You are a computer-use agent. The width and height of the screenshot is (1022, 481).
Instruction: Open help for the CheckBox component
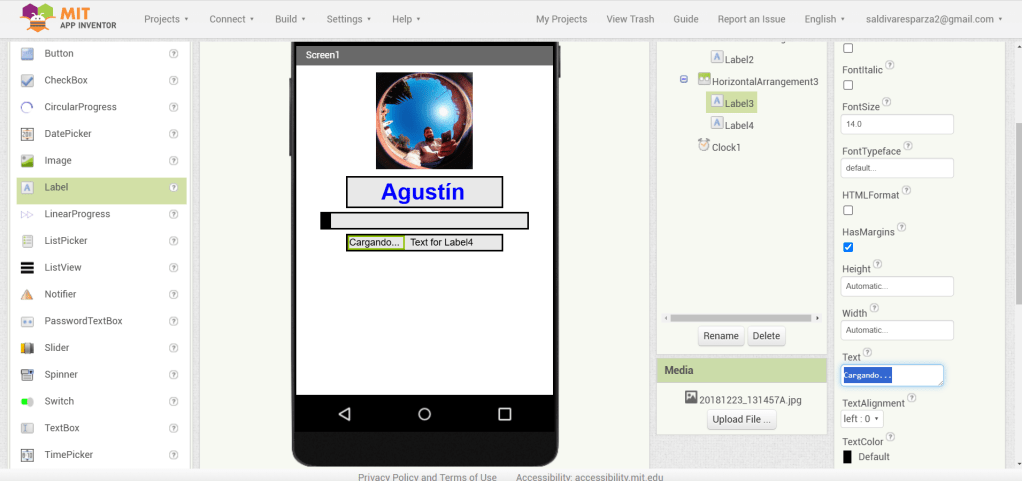click(x=174, y=81)
